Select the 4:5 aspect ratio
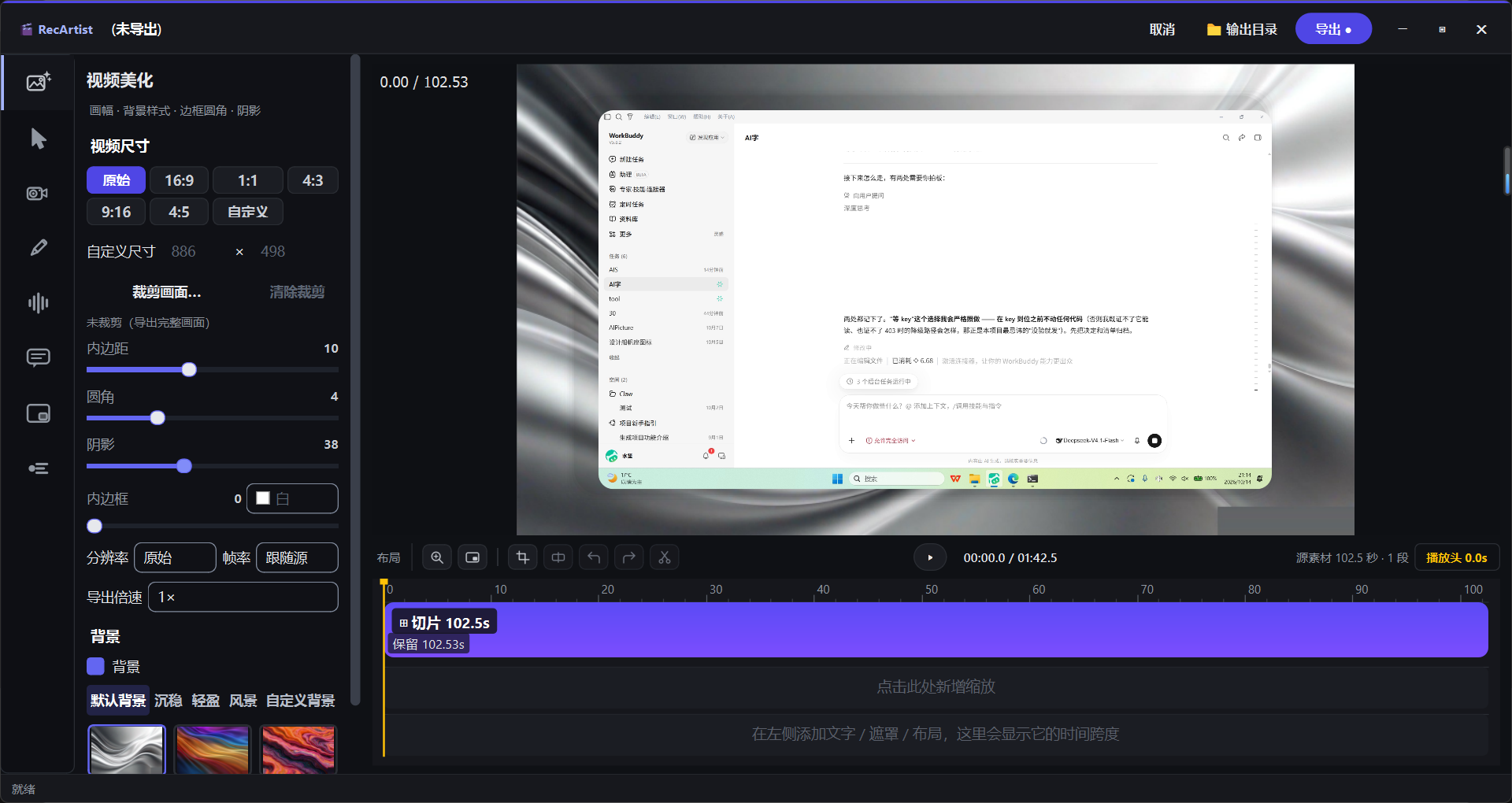The height and width of the screenshot is (803, 1512). tap(180, 212)
